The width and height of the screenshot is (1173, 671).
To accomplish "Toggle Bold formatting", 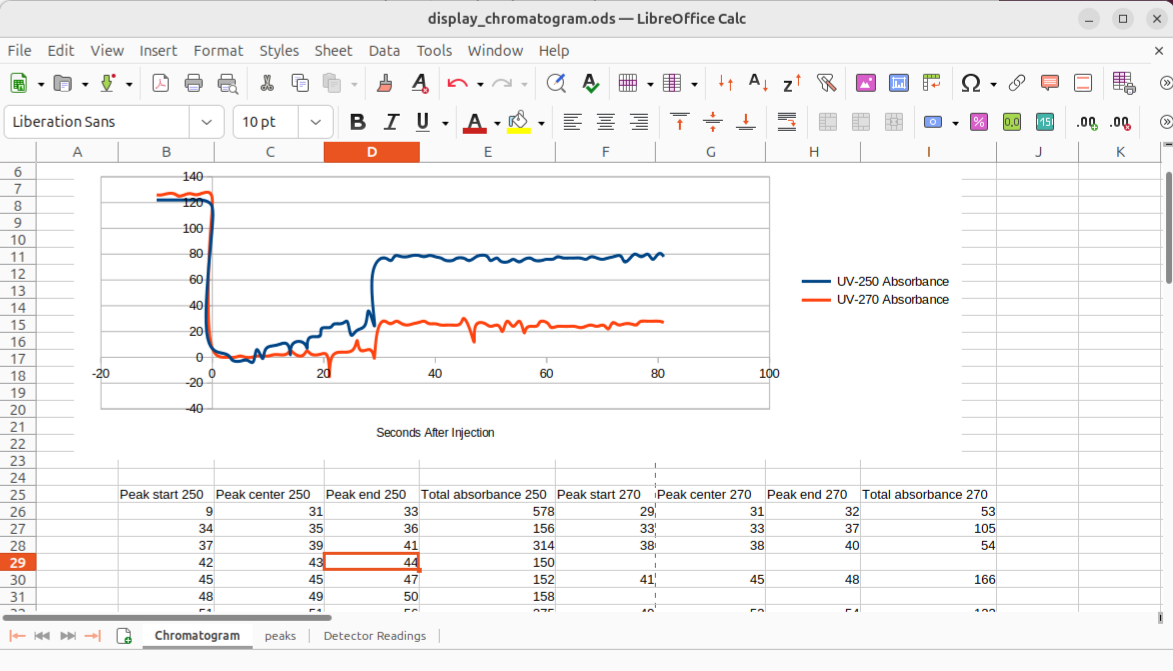I will pos(357,122).
